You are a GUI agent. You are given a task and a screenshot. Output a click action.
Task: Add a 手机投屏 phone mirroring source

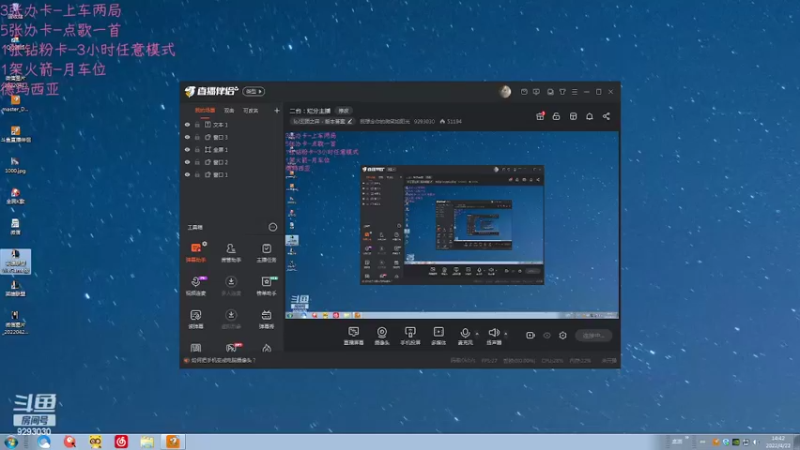tap(410, 336)
